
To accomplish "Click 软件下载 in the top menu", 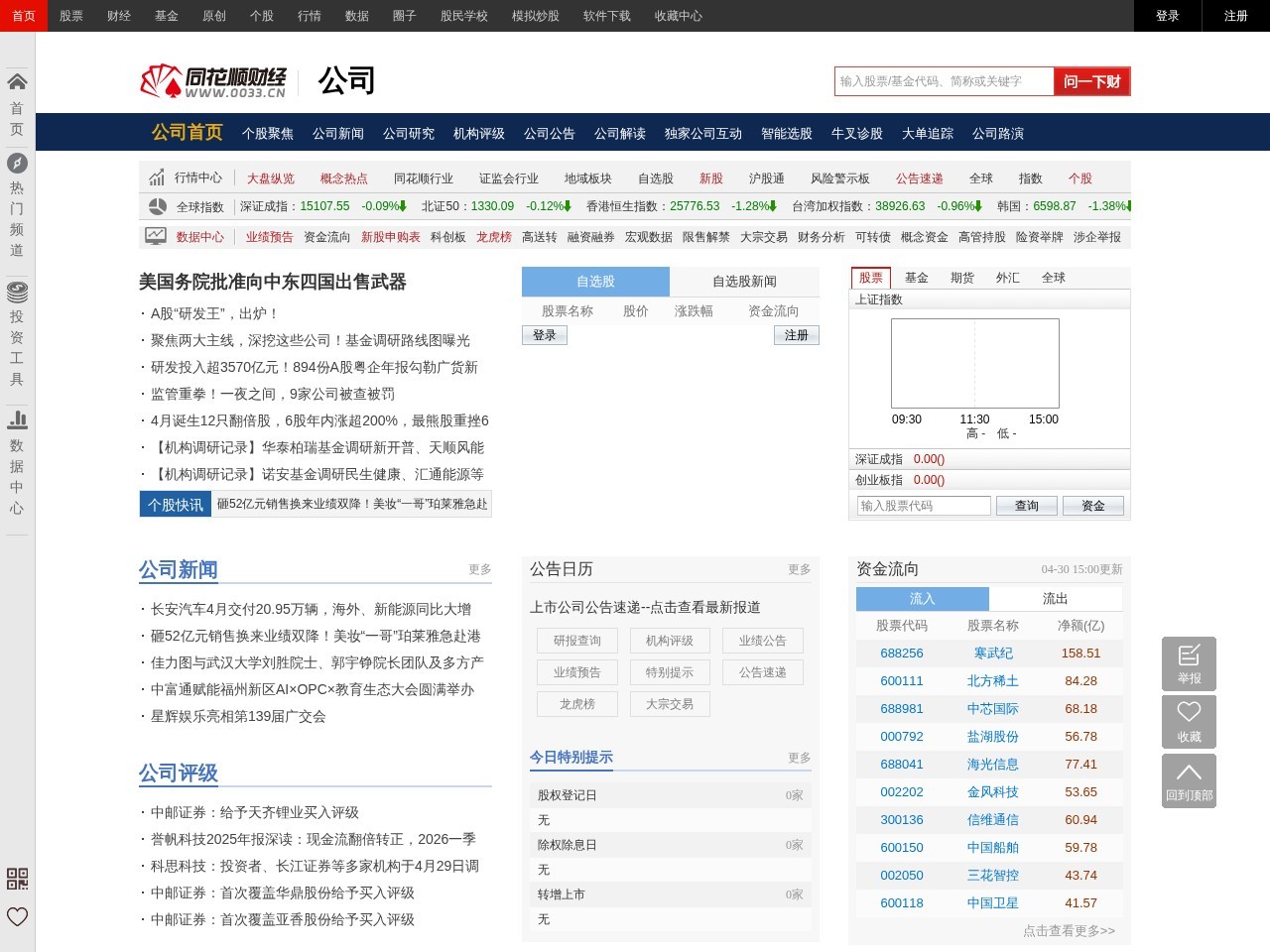I will coord(607,16).
